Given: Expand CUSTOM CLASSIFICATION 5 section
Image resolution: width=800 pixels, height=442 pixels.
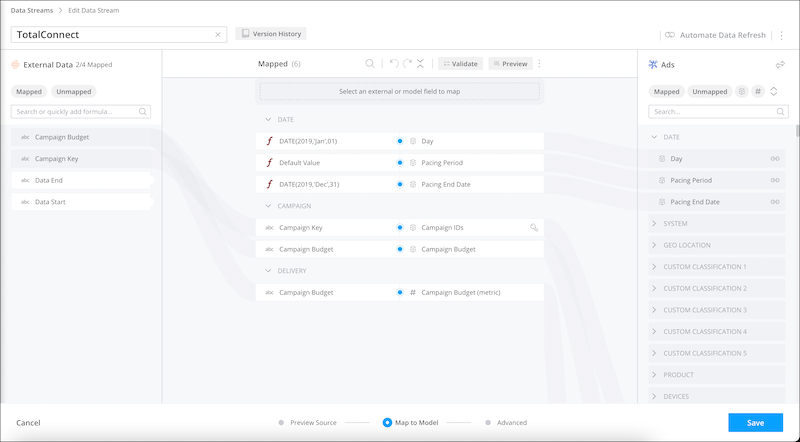Looking at the screenshot, I should tap(717, 353).
